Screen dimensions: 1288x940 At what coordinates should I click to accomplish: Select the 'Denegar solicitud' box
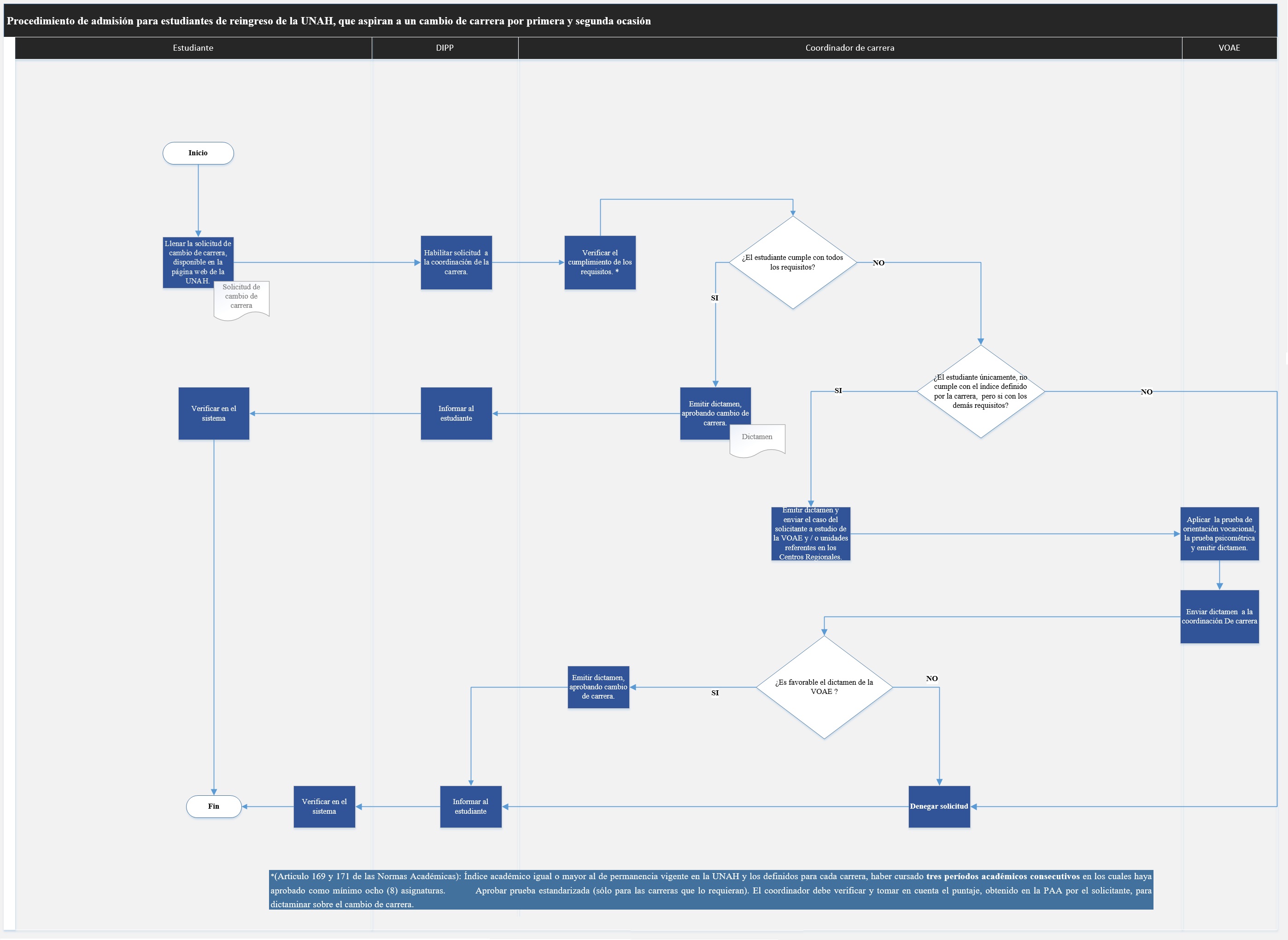click(x=939, y=806)
